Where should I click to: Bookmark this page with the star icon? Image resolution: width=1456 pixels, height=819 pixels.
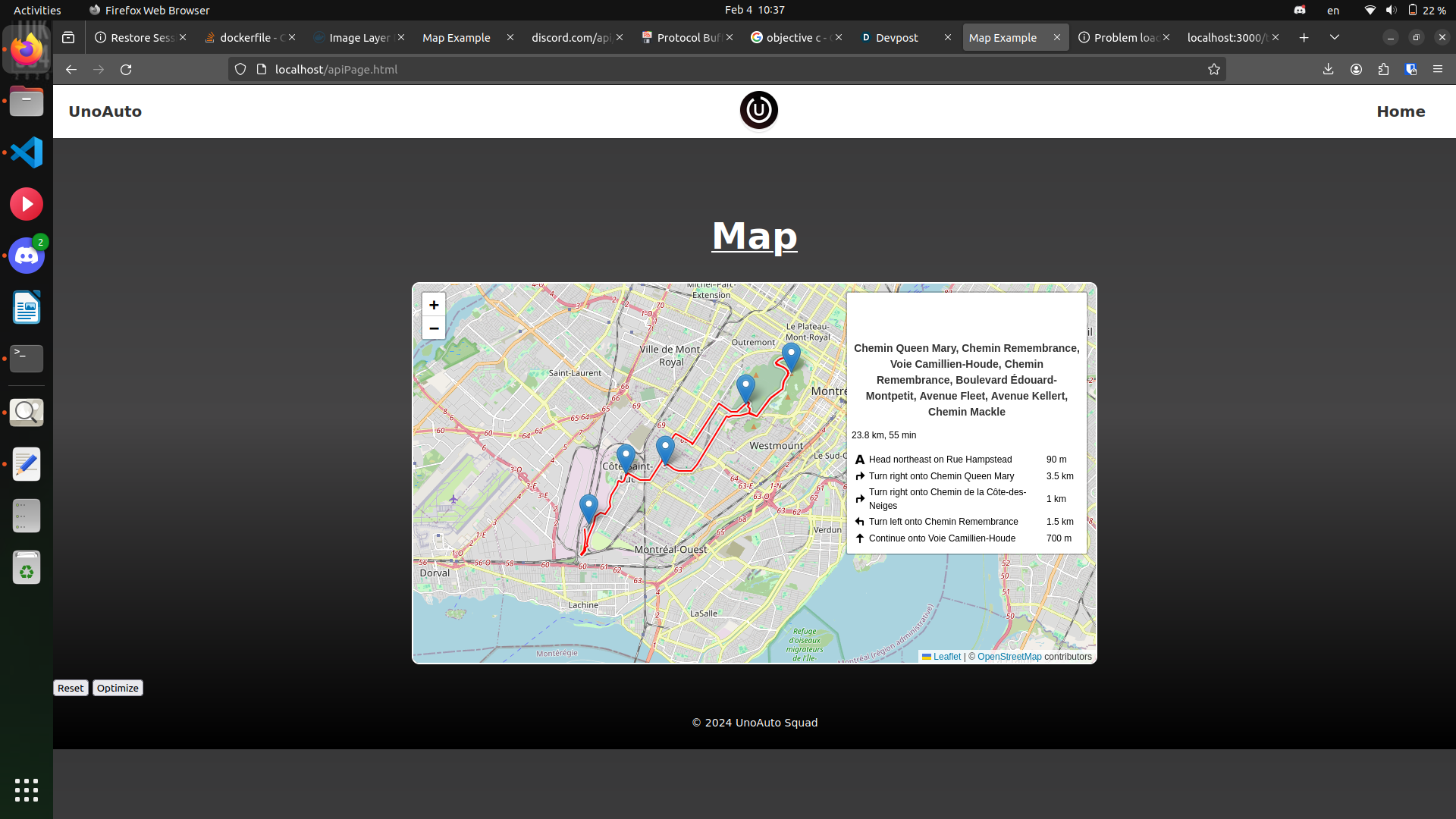pos(1213,70)
